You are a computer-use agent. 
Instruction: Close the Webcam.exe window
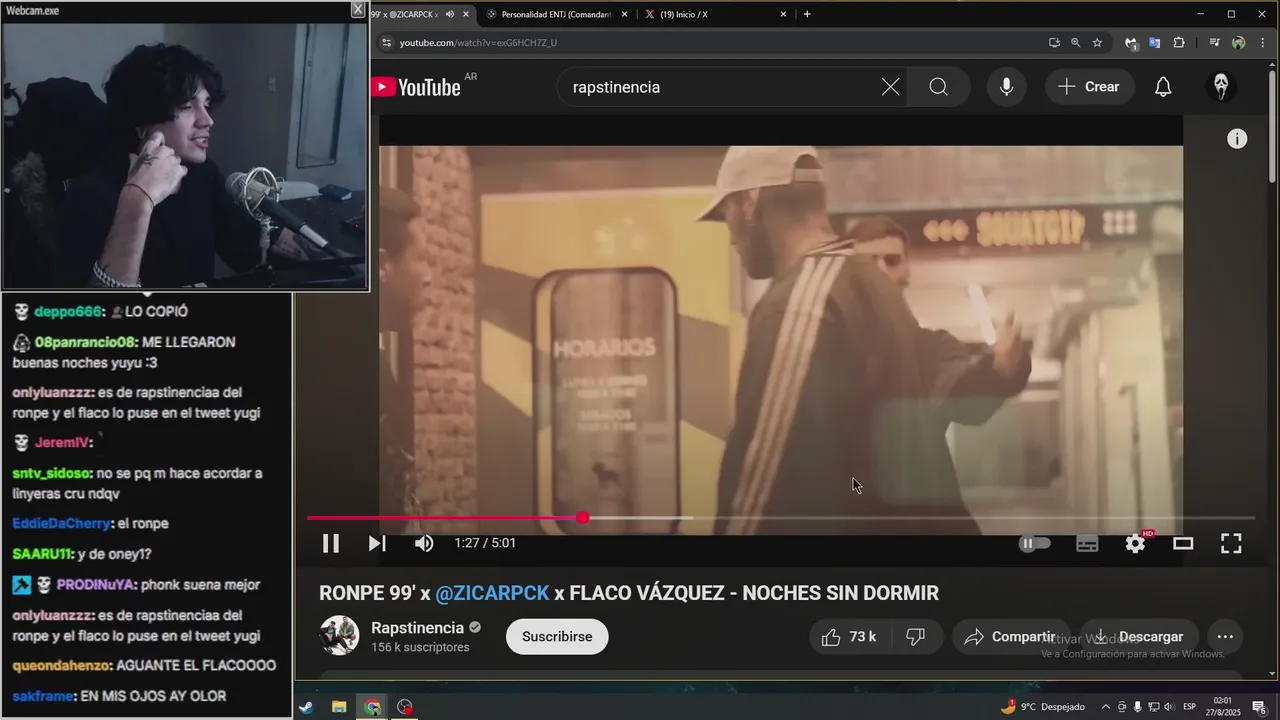(358, 9)
